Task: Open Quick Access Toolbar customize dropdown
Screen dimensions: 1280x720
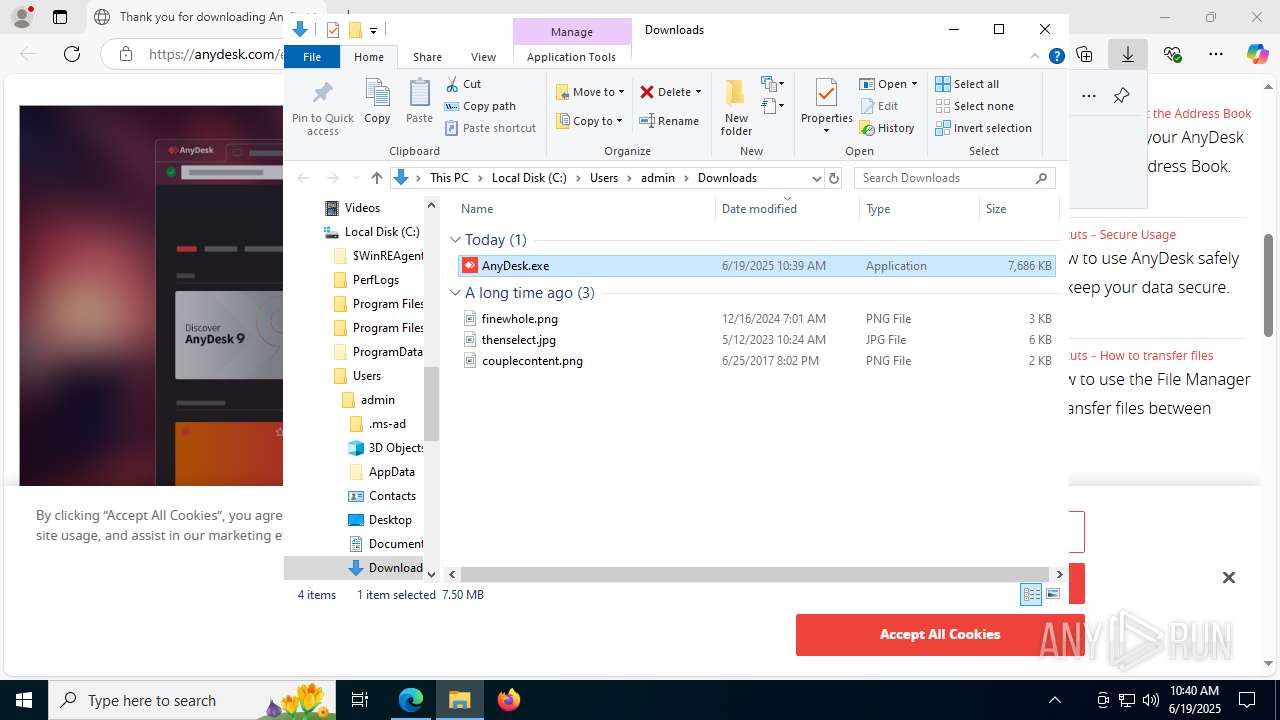Action: tap(373, 30)
